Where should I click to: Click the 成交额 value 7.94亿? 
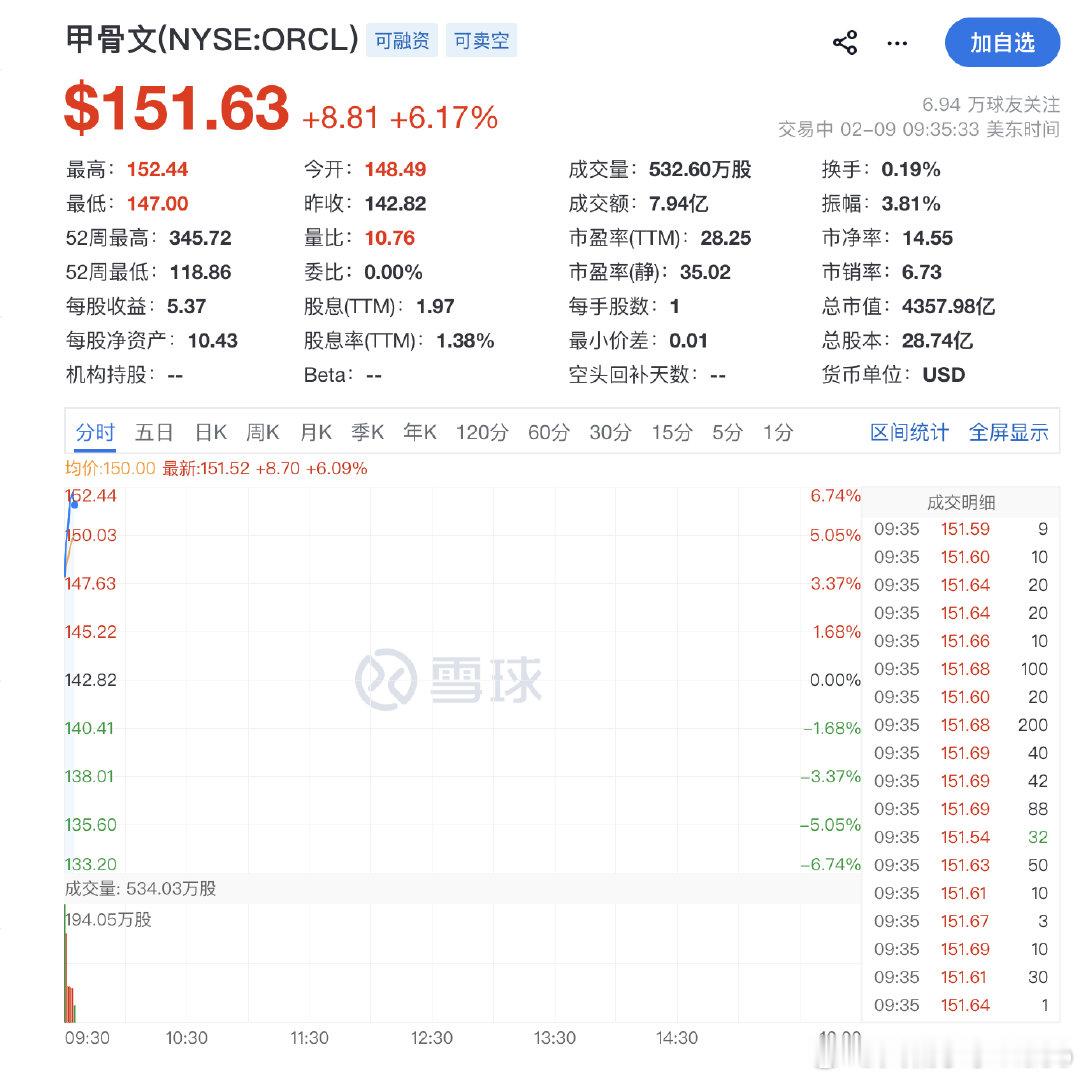(678, 204)
